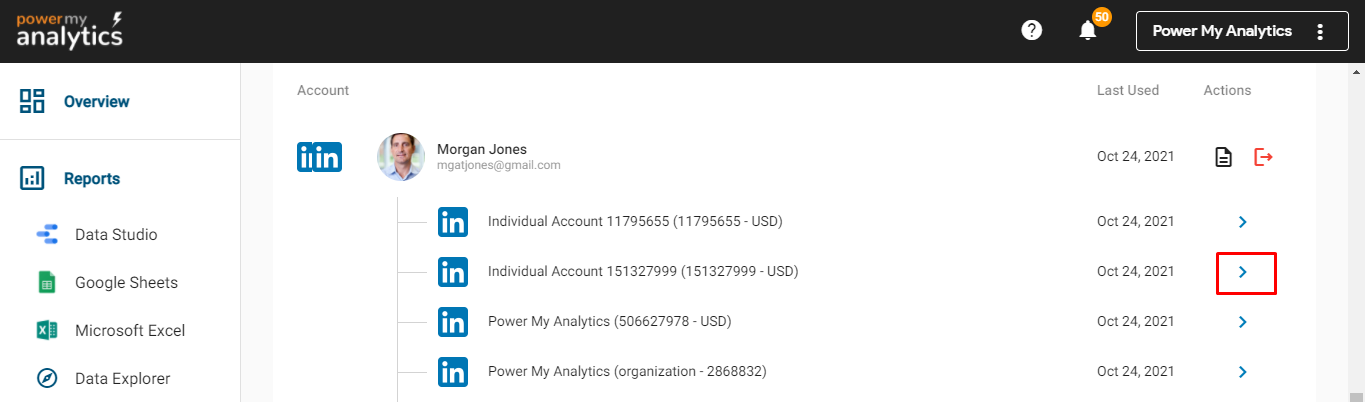Click the red logout icon for Morgan Jones

pos(1263,157)
